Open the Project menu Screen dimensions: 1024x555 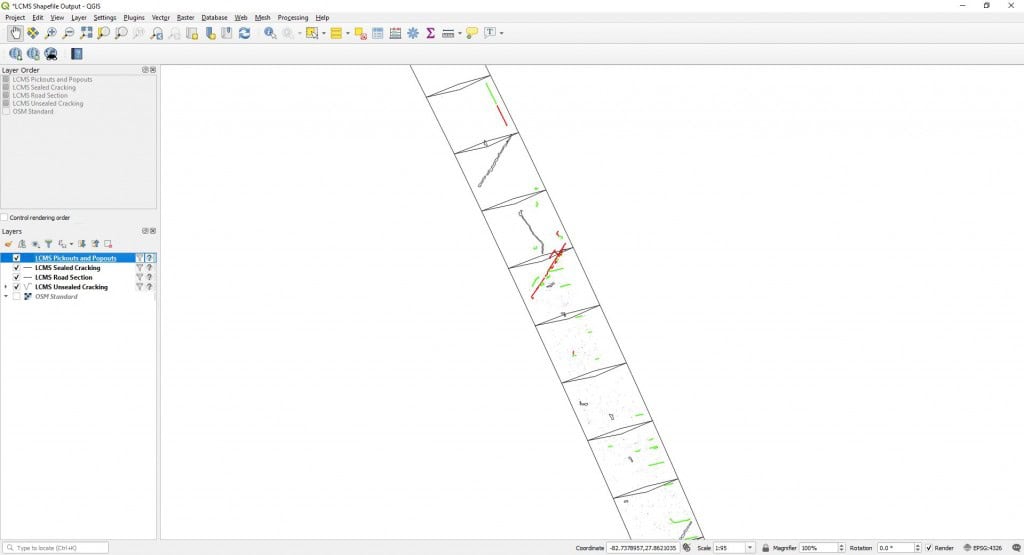pos(15,18)
